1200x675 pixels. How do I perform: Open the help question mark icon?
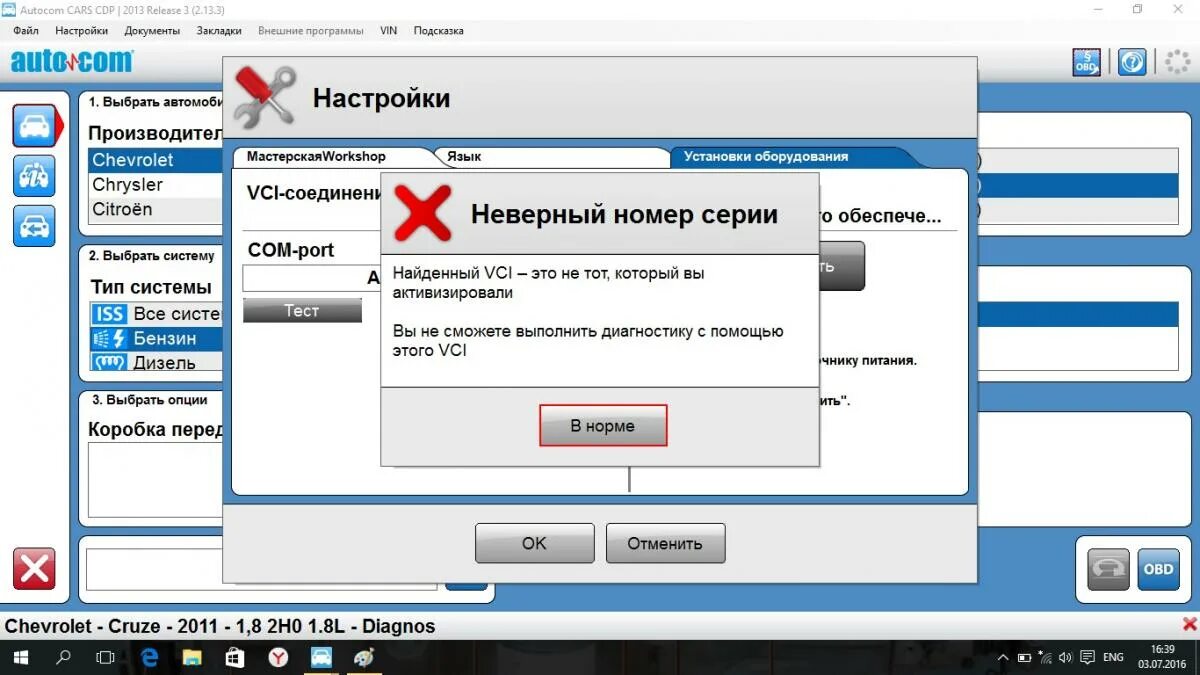pyautogui.click(x=1133, y=62)
